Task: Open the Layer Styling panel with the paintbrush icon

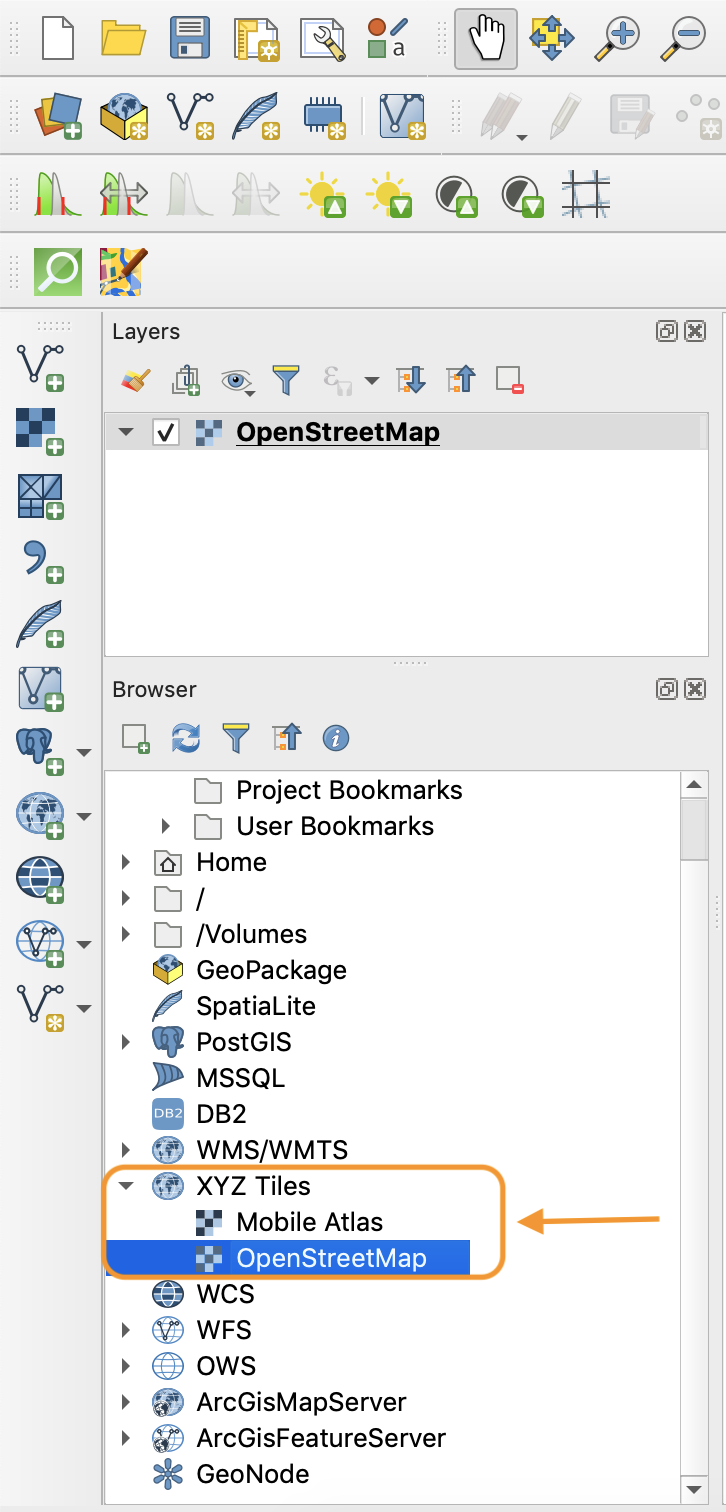Action: pyautogui.click(x=138, y=380)
